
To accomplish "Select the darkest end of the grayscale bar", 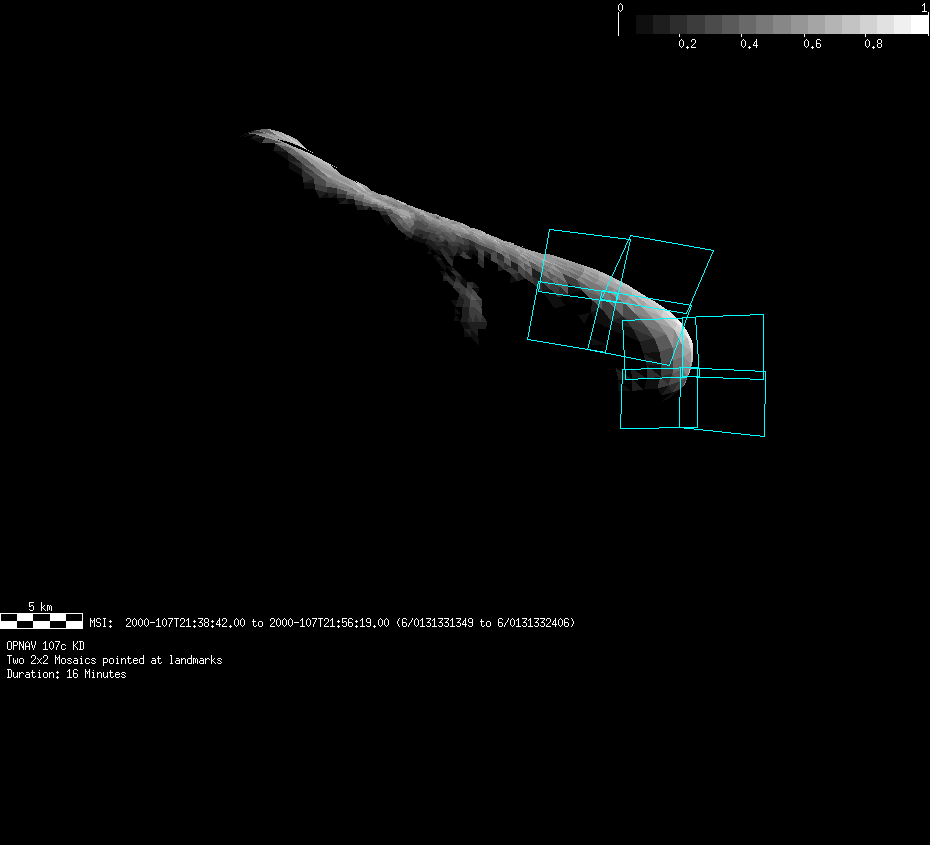I will (645, 24).
